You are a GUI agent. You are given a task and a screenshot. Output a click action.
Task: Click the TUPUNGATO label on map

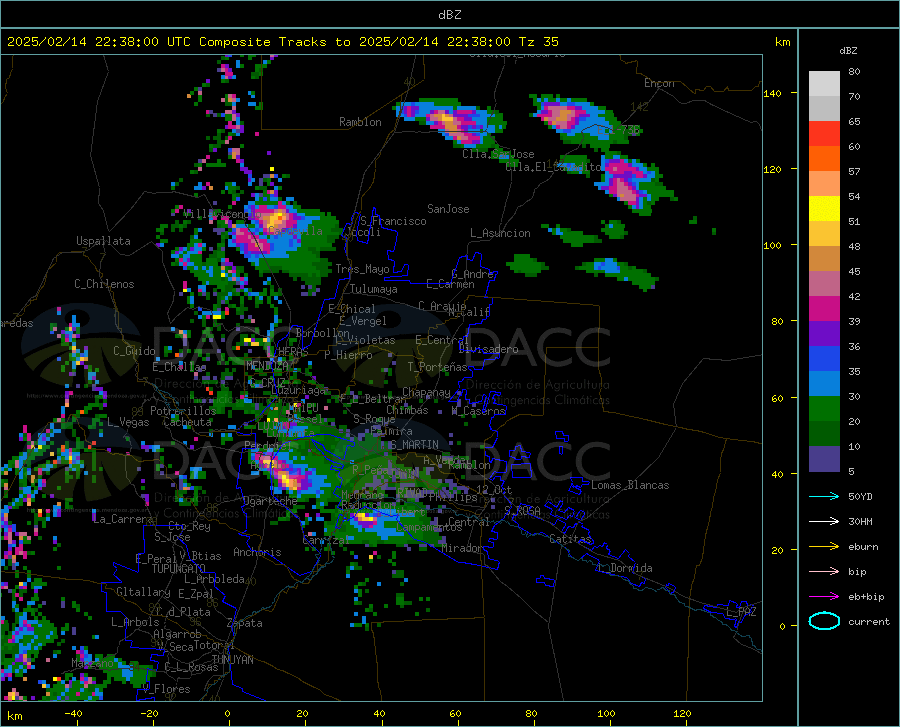click(x=179, y=569)
